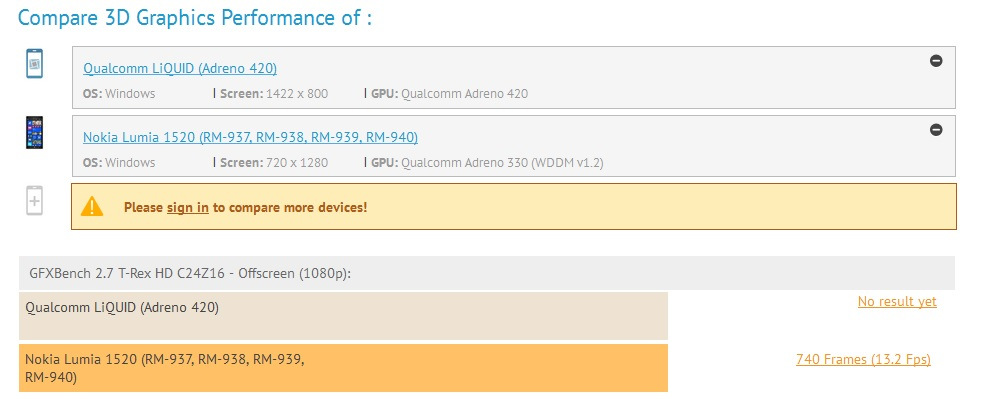Remove Qualcomm LiQUID device with minus icon
Screen dimensions: 982x399
click(936, 61)
